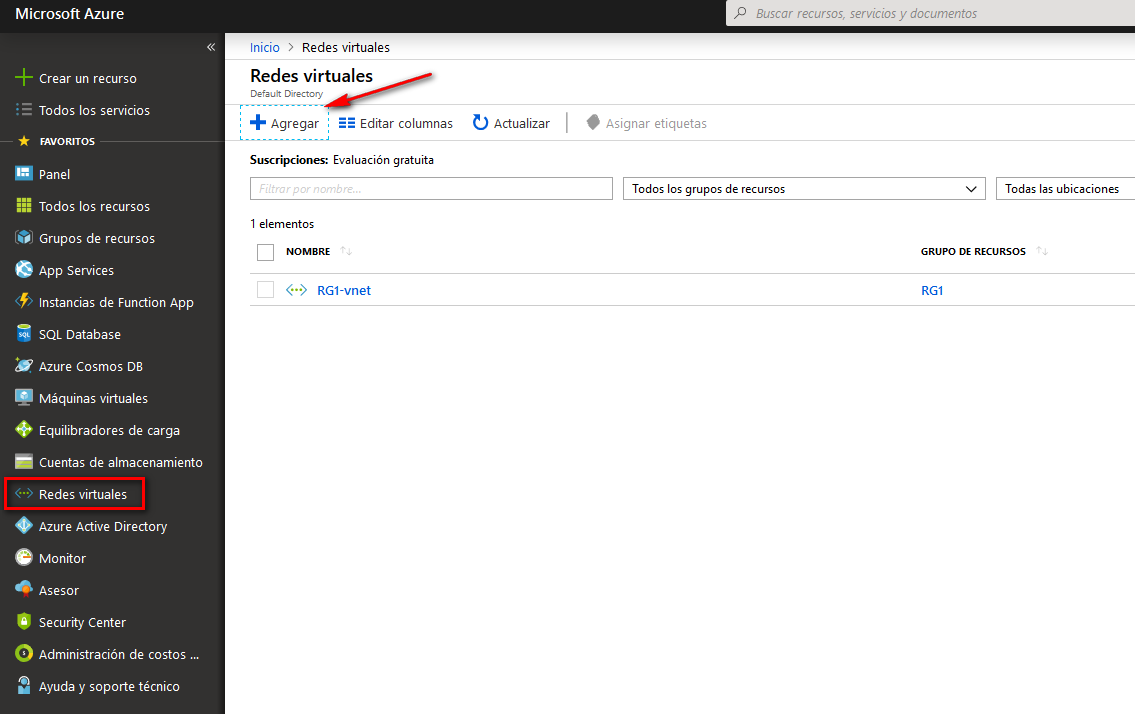Navigate to Inicio breadcrumb link
This screenshot has height=714, width=1135.
click(264, 47)
